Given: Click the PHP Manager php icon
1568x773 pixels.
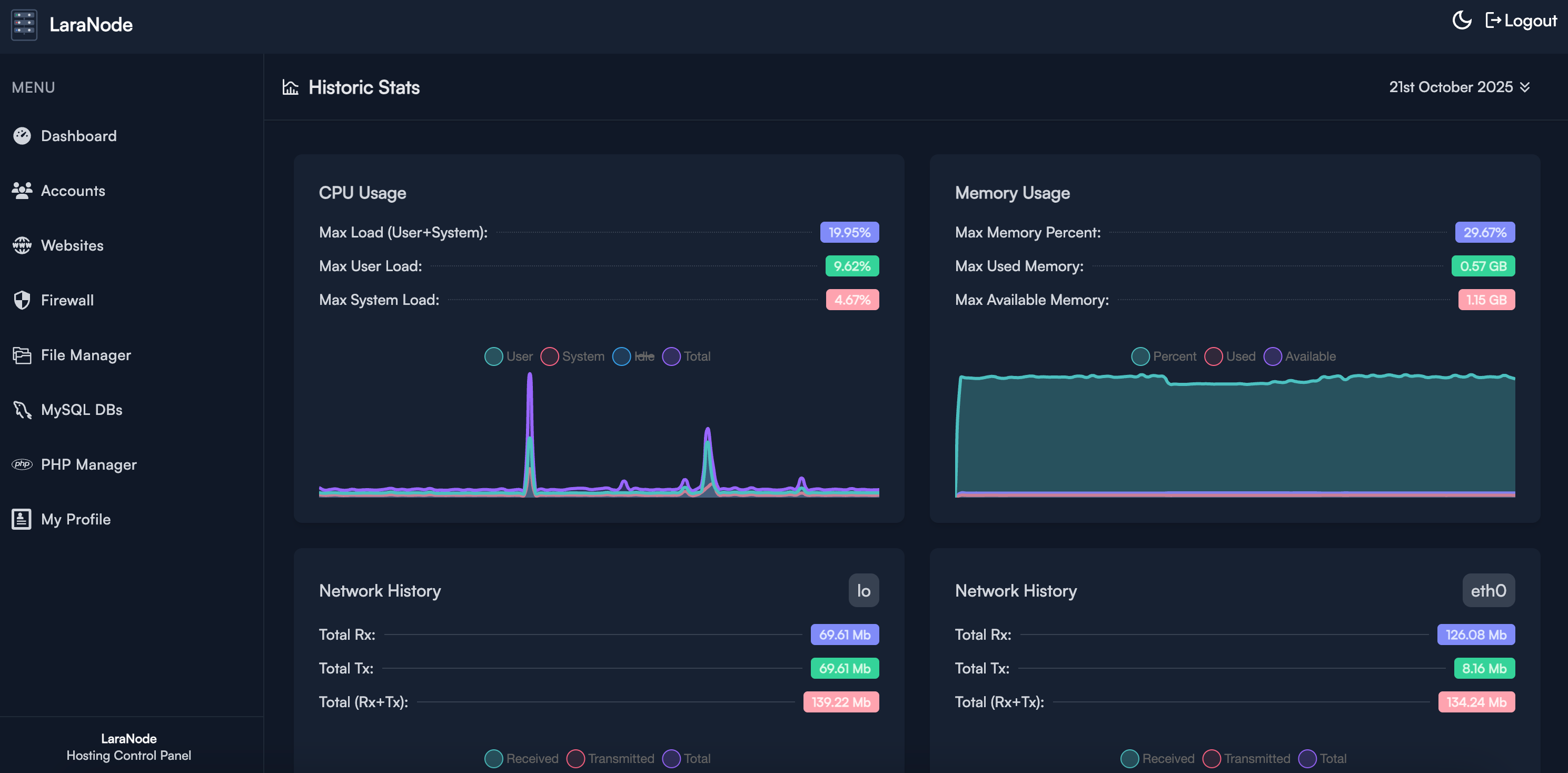Looking at the screenshot, I should point(22,464).
